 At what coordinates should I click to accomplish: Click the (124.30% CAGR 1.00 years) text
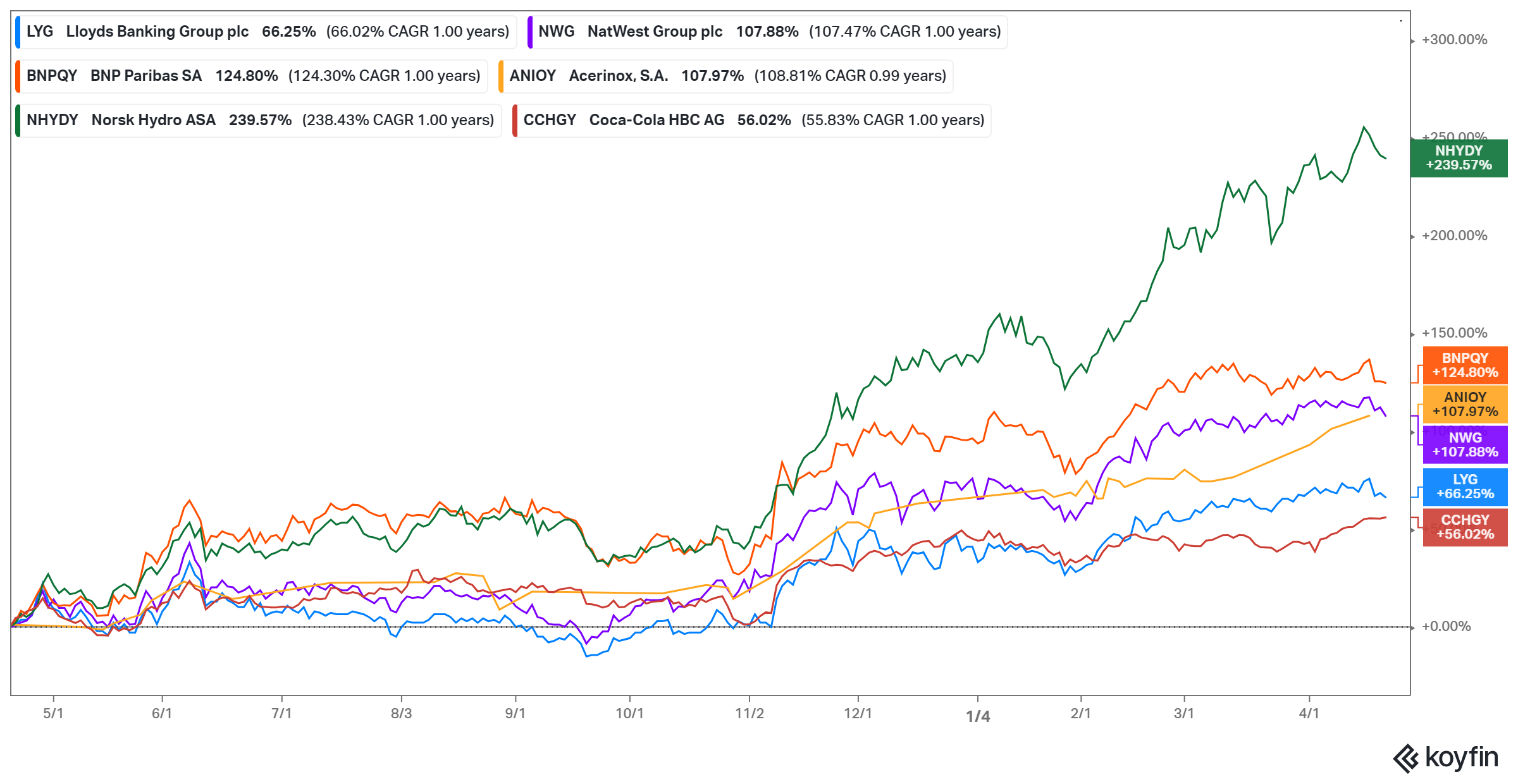pyautogui.click(x=385, y=76)
